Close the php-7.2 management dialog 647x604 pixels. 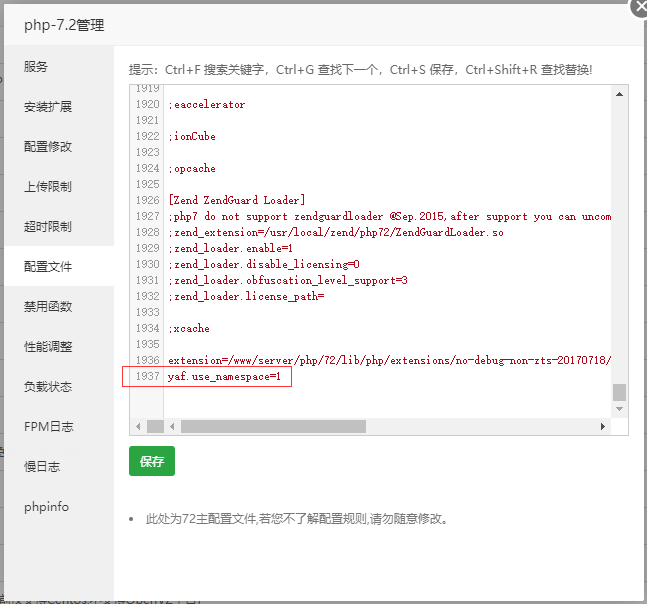(639, 7)
